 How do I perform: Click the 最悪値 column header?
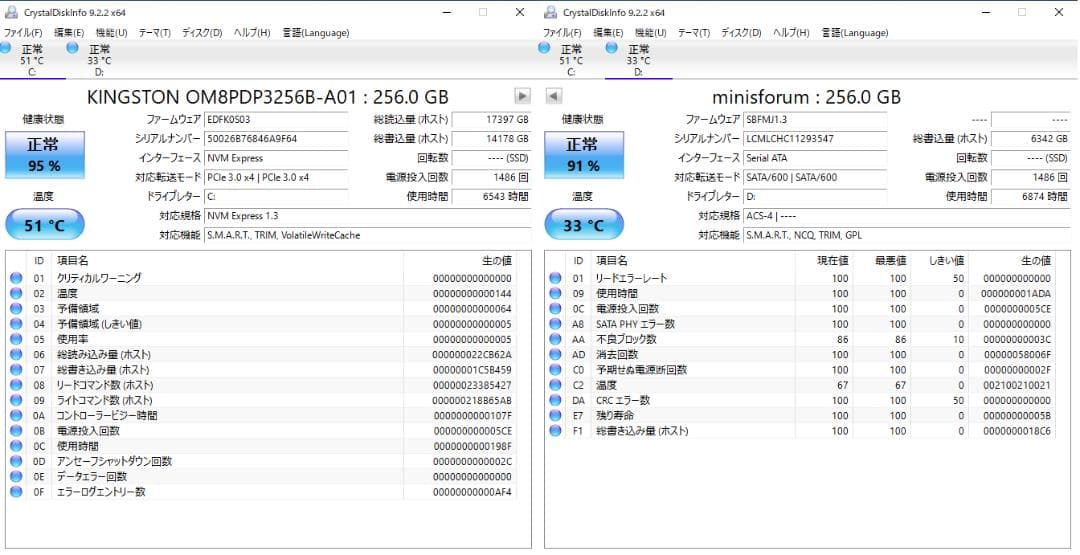[x=882, y=261]
